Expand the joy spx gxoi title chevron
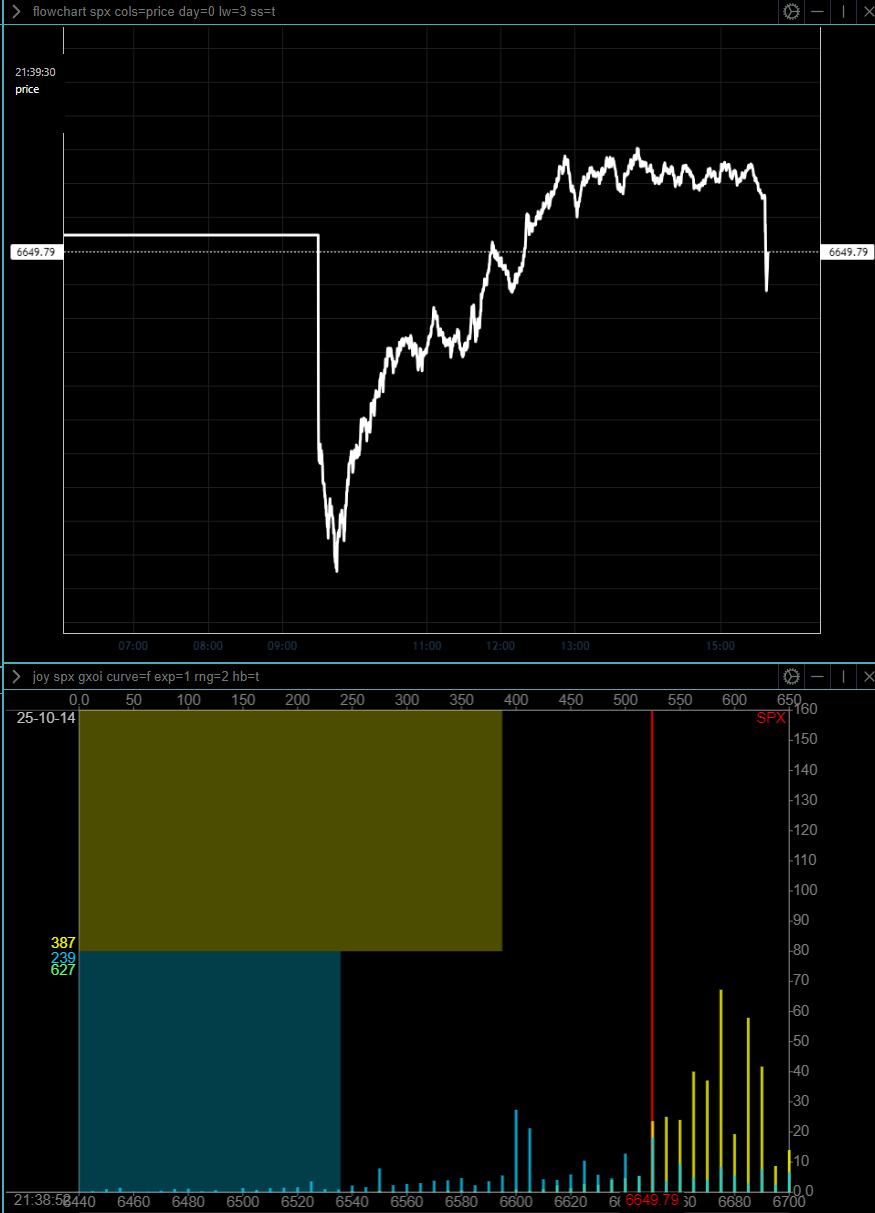875x1213 pixels. 14,676
